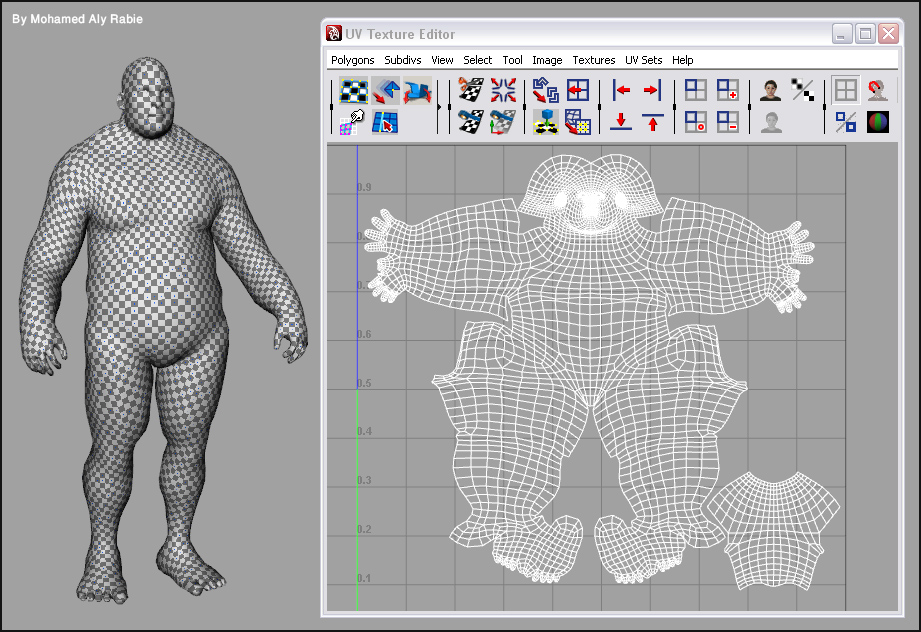Screen dimensions: 921x632
Task: Open the Select menu
Action: click(478, 60)
